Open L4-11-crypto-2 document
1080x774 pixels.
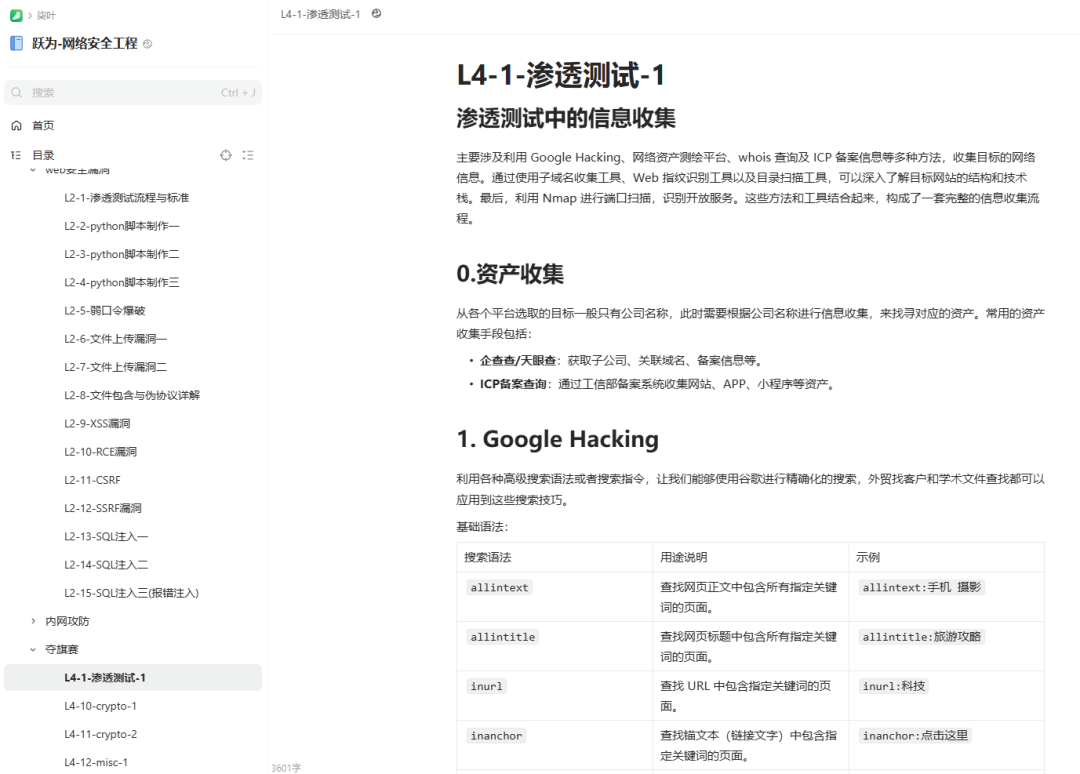pyautogui.click(x=101, y=734)
